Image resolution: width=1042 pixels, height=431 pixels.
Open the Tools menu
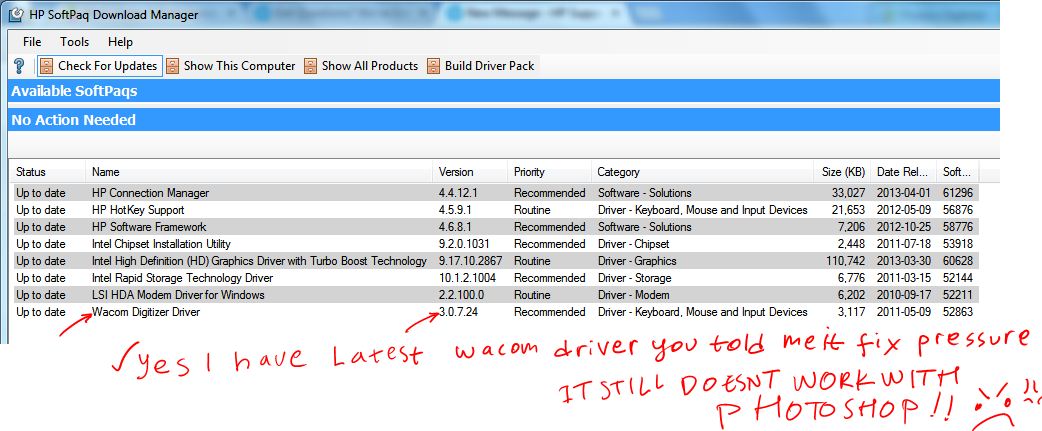click(x=74, y=42)
